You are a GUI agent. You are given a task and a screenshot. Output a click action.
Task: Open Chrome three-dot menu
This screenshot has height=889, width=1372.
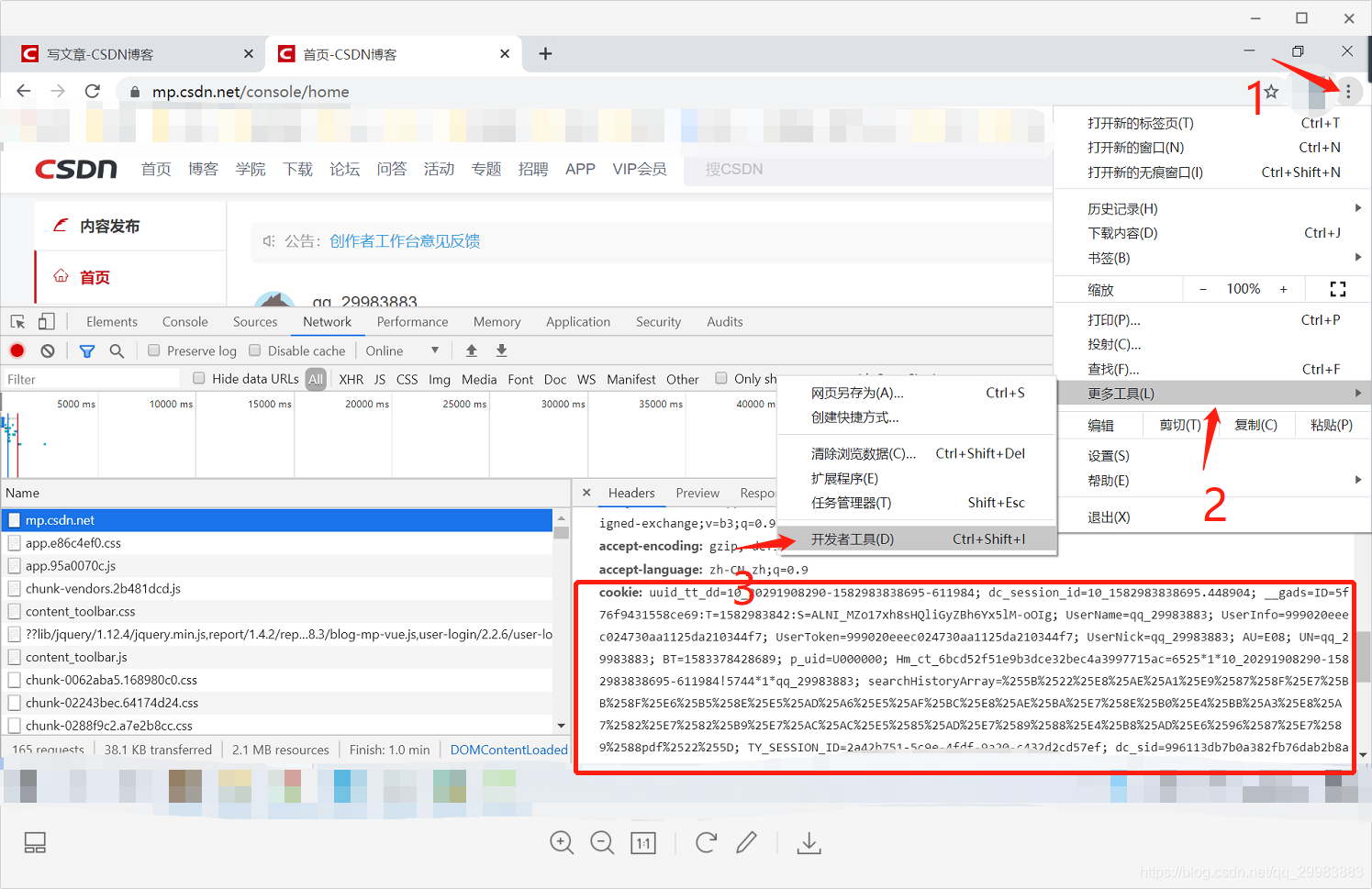pyautogui.click(x=1348, y=92)
